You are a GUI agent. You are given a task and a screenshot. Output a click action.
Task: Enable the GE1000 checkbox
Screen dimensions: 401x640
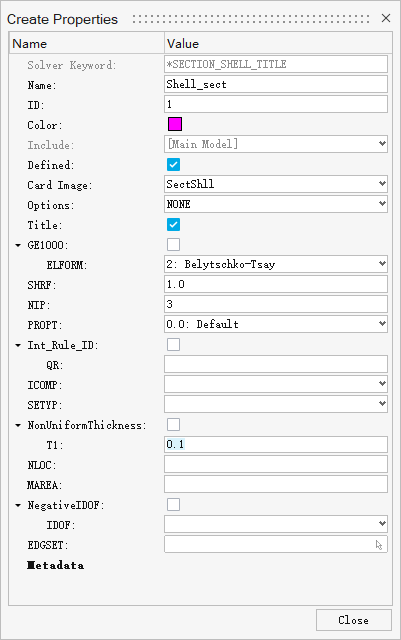pos(174,244)
